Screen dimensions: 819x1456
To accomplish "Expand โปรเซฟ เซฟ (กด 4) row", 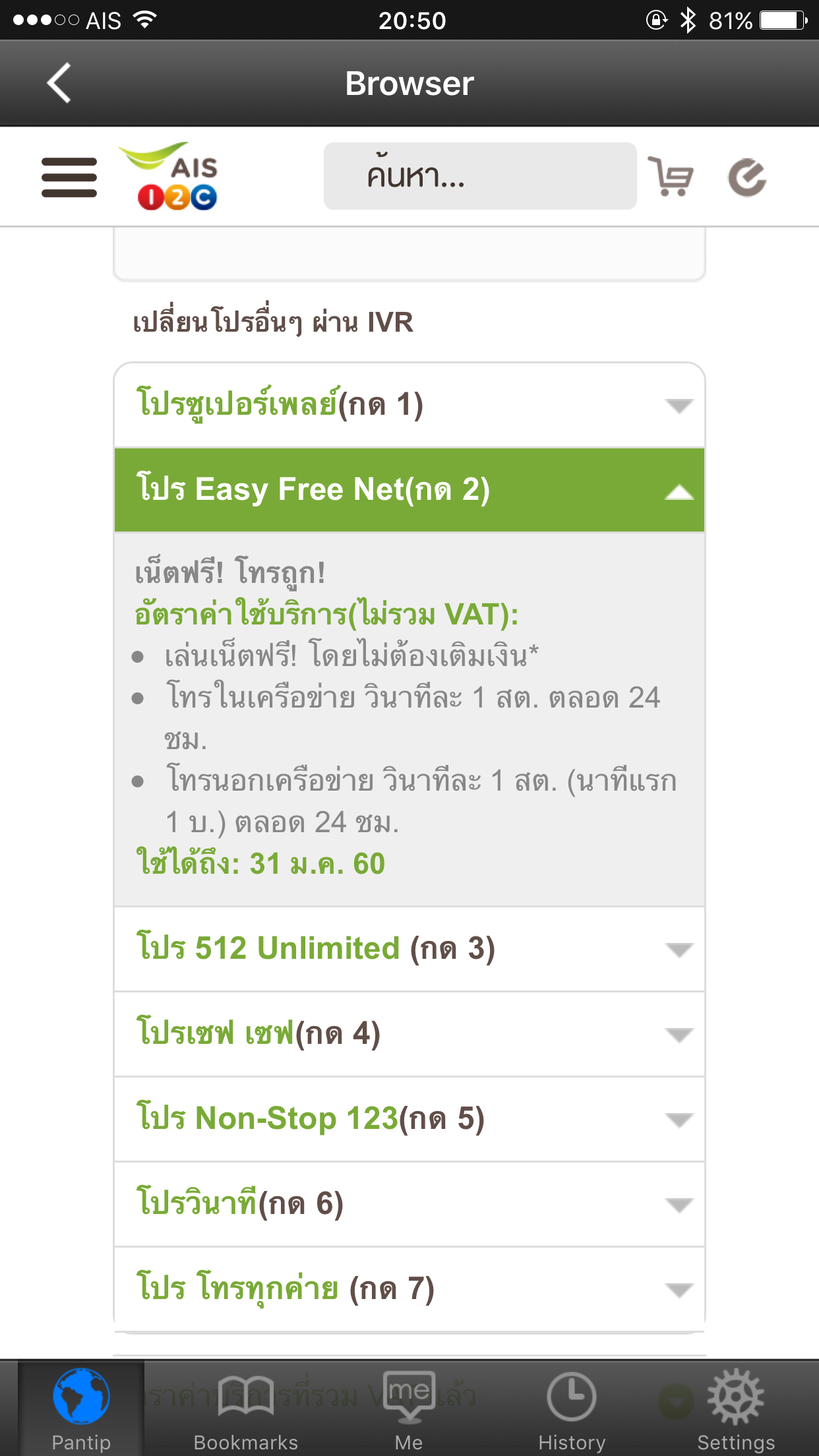I will (x=409, y=1034).
